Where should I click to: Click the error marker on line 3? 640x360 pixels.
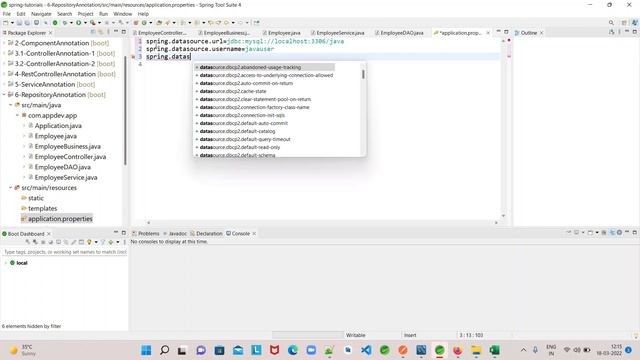coord(133,57)
